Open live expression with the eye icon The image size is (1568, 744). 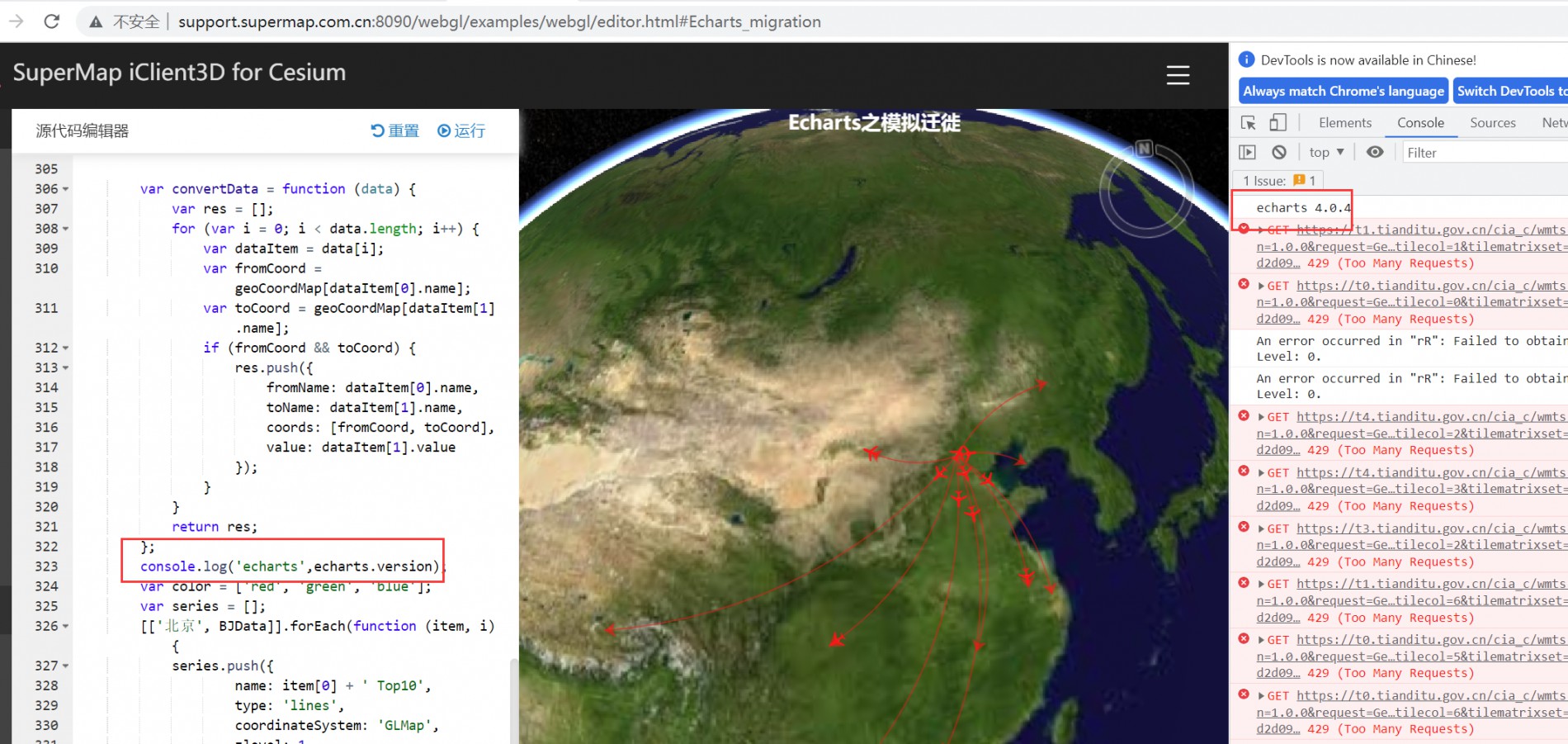(x=1375, y=153)
